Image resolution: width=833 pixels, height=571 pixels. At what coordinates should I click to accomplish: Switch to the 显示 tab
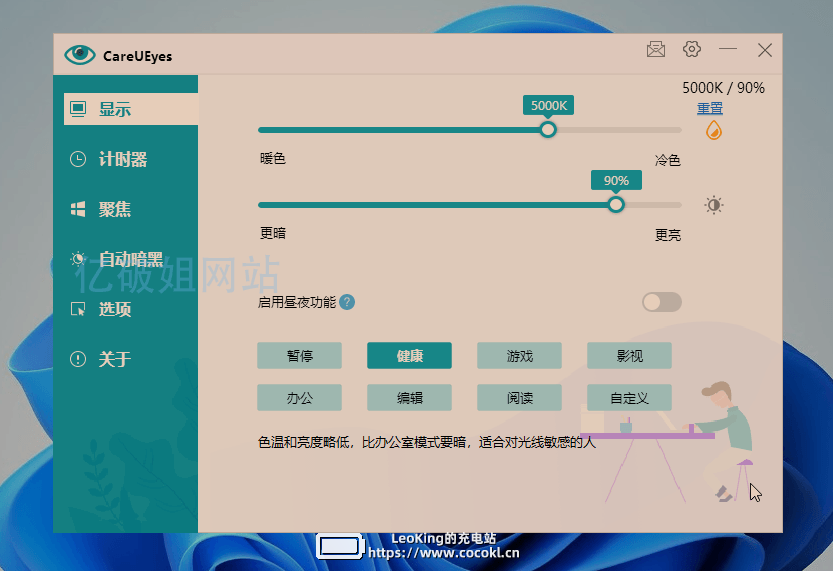[131, 109]
